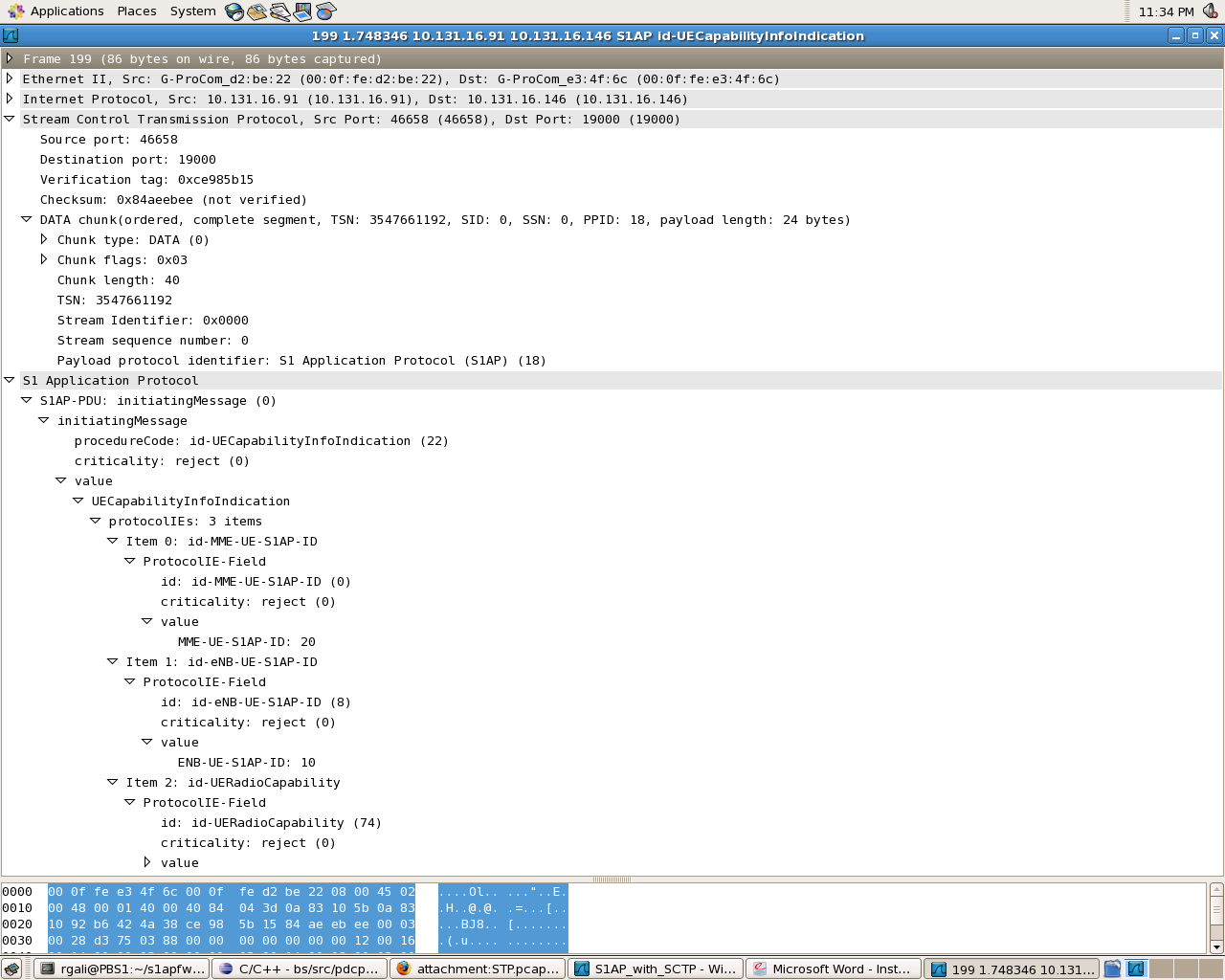The width and height of the screenshot is (1225, 980).
Task: Select the MME-UE-S1AP-ID: 20 line
Action: [246, 641]
